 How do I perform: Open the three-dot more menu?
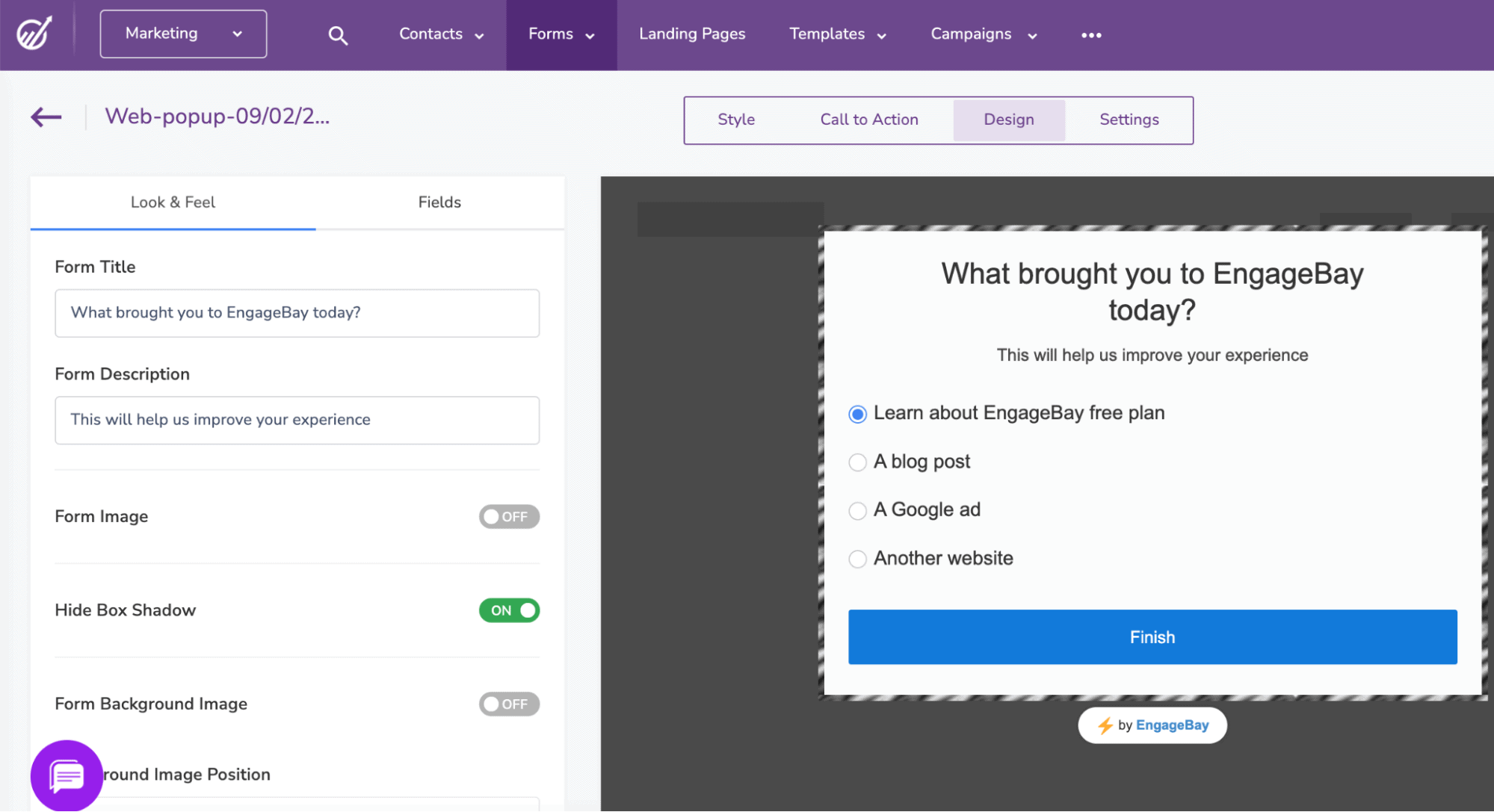1091,35
